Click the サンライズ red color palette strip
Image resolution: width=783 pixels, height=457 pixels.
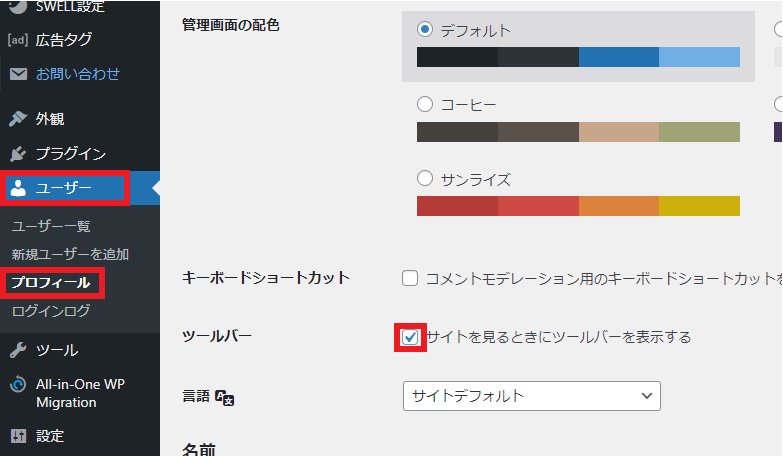click(578, 206)
